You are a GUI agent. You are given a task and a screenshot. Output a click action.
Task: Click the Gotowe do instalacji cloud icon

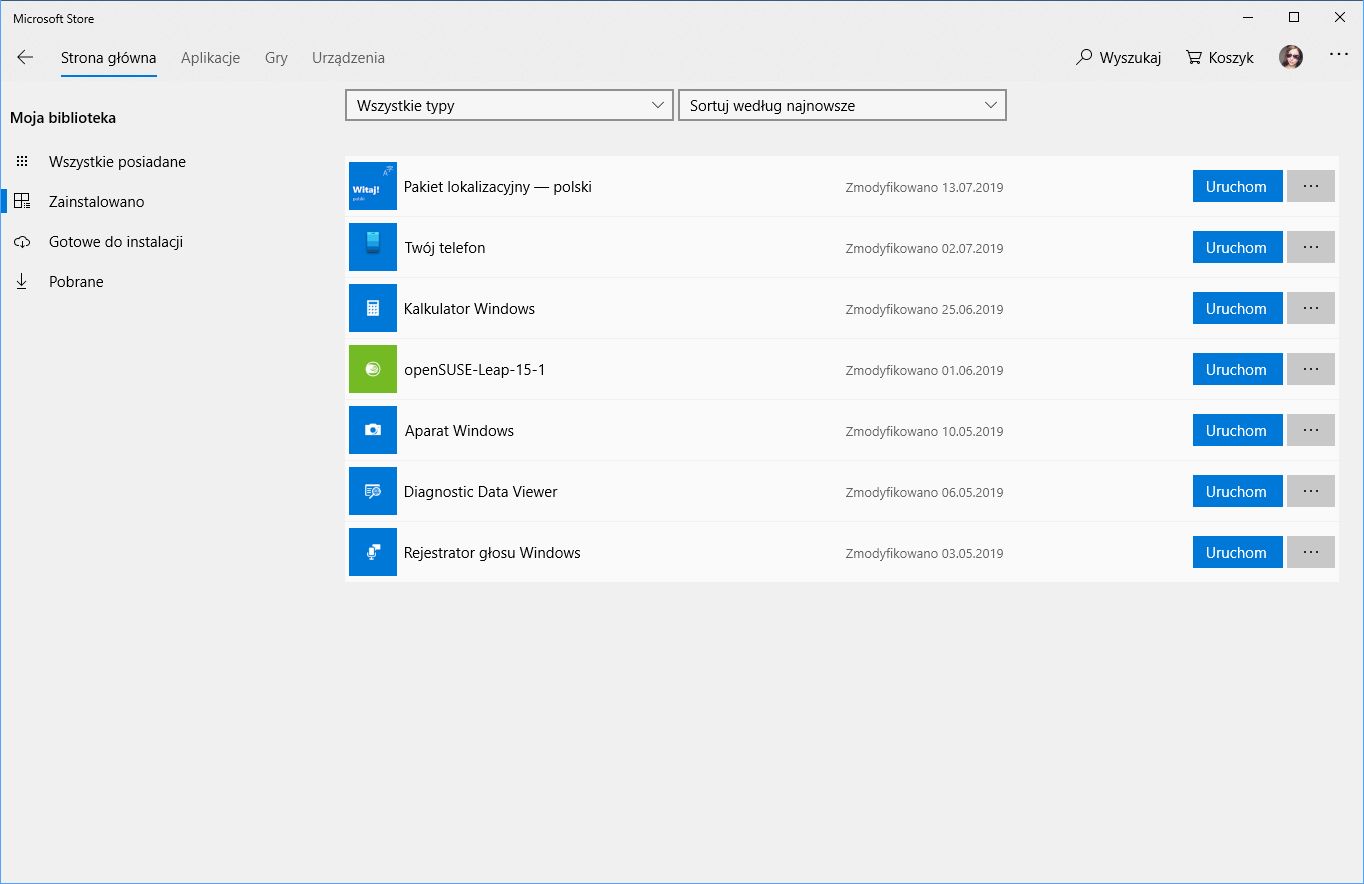[x=22, y=242]
